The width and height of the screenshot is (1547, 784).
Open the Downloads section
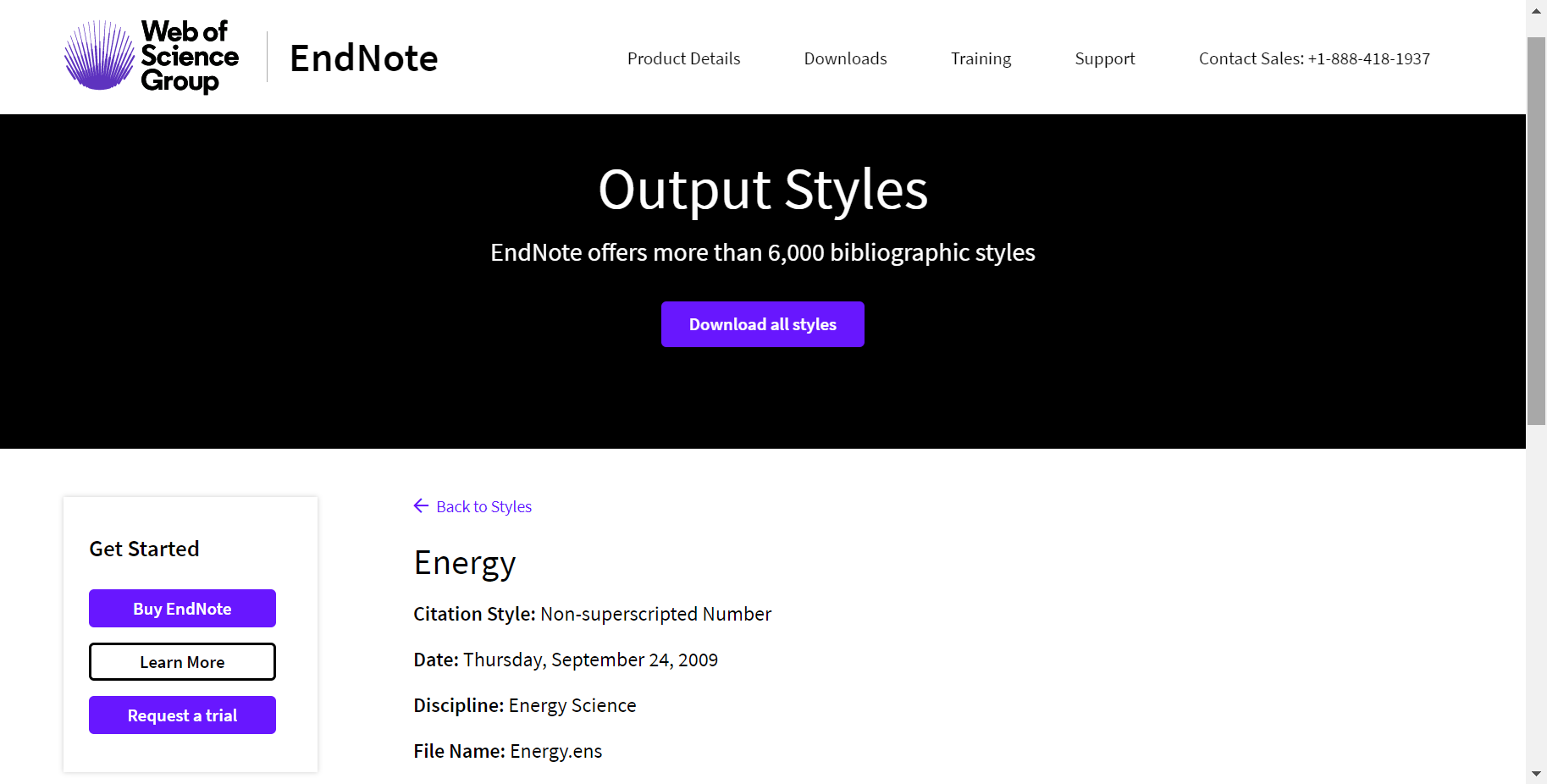pyautogui.click(x=844, y=58)
